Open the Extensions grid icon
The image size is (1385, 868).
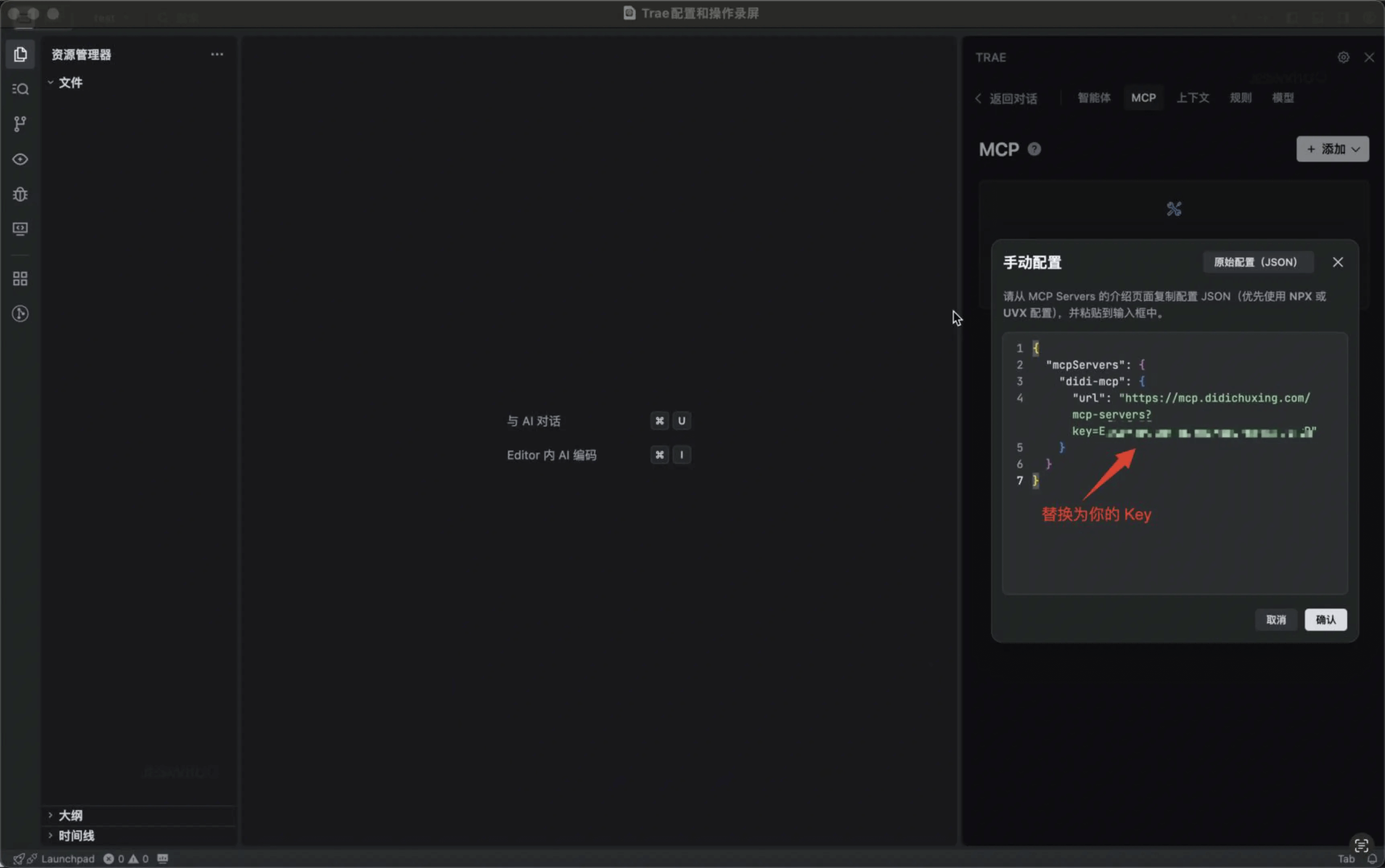coord(20,279)
